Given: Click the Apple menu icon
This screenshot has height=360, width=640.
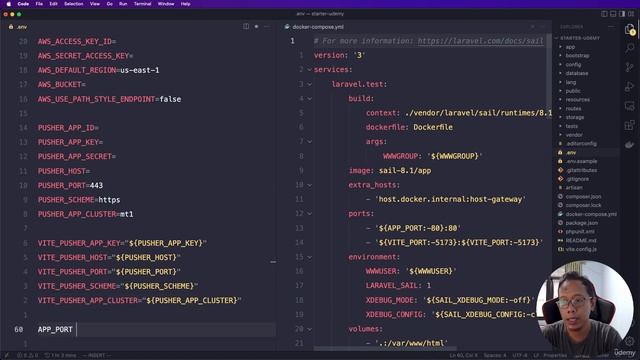Looking at the screenshot, I should coord(9,4).
